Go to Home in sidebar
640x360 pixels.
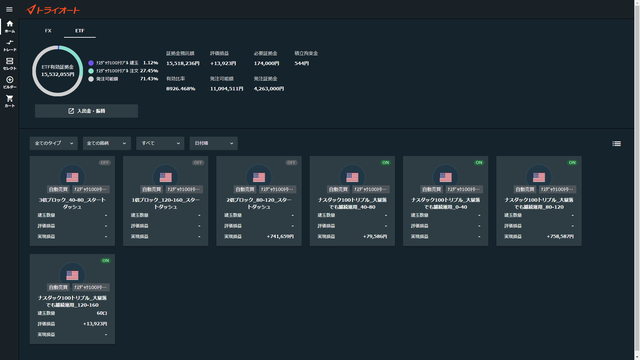click(9, 27)
